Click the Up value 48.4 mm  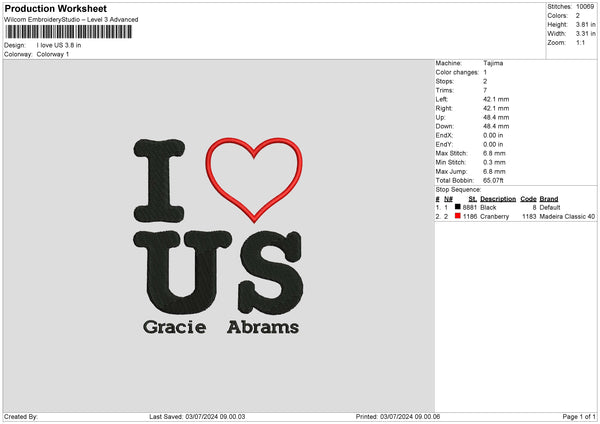click(496, 117)
